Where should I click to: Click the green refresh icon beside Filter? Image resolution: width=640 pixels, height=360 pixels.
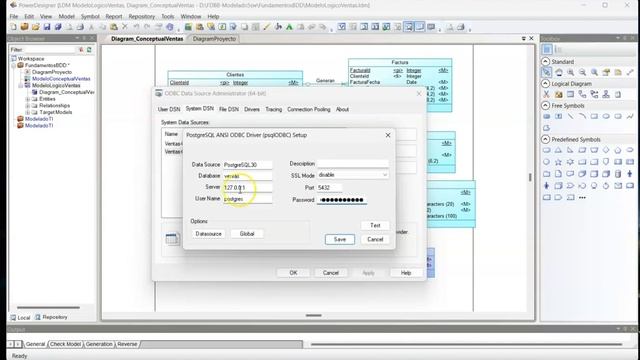tap(89, 49)
